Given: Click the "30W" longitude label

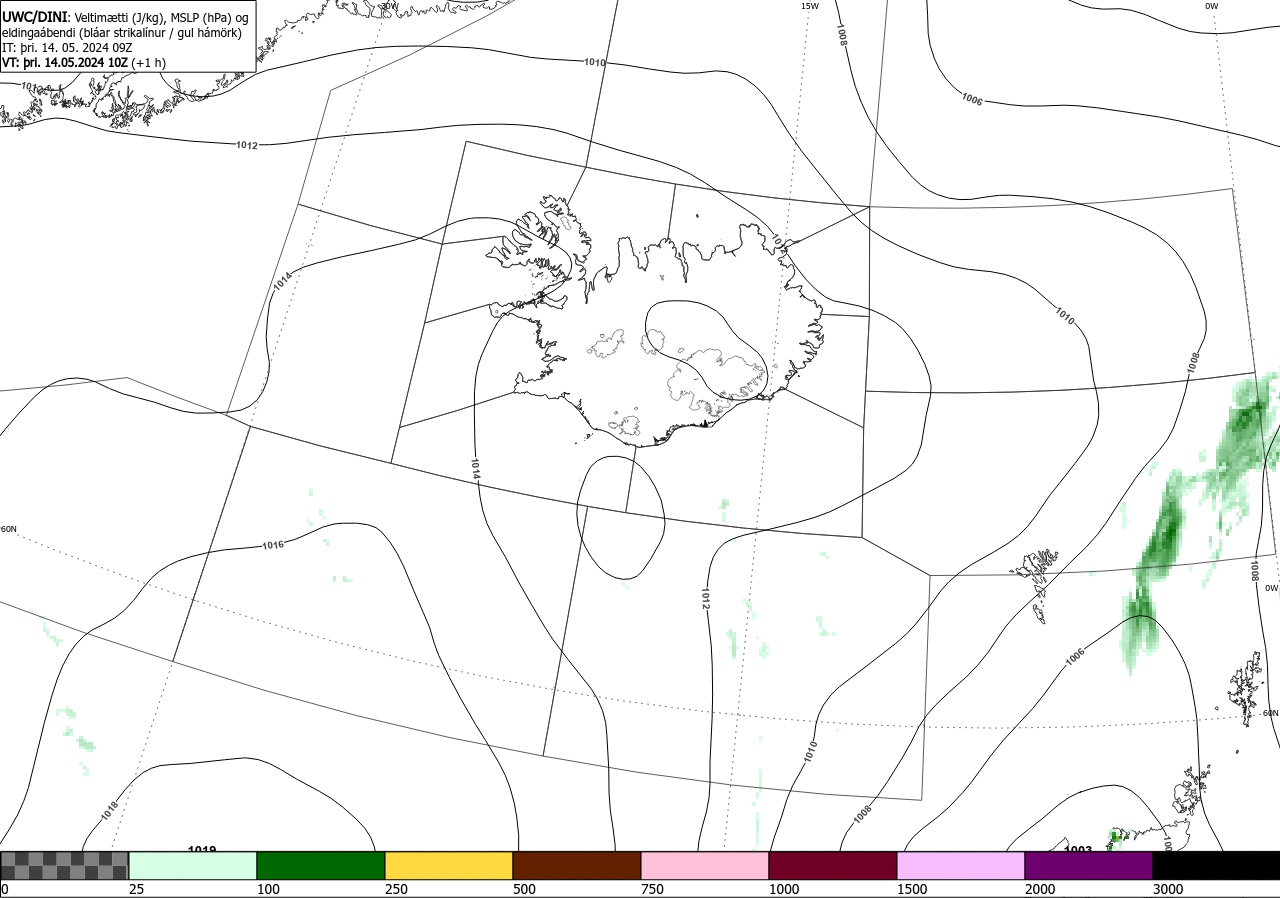Looking at the screenshot, I should click(x=389, y=6).
